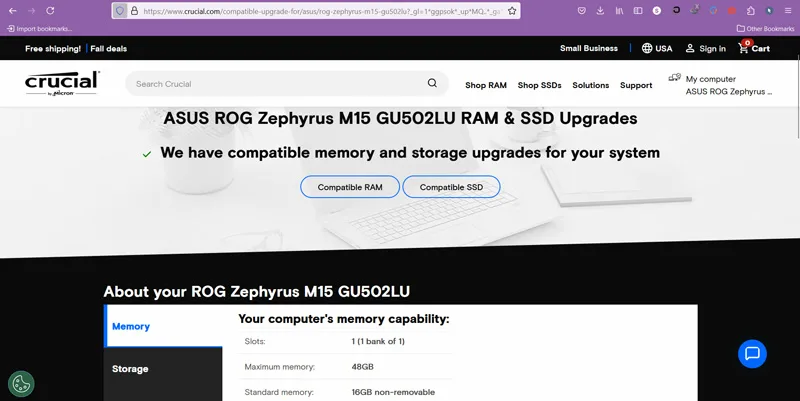Open the Shop RAM menu
Screen dimensions: 800x401
[x=486, y=85]
